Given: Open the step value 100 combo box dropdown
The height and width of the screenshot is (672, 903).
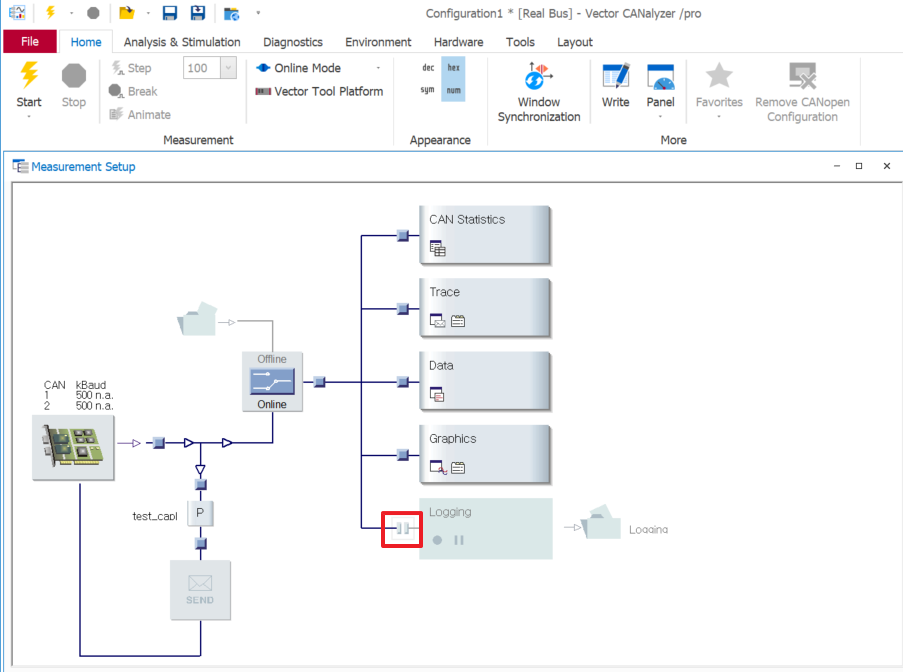Looking at the screenshot, I should pos(229,68).
